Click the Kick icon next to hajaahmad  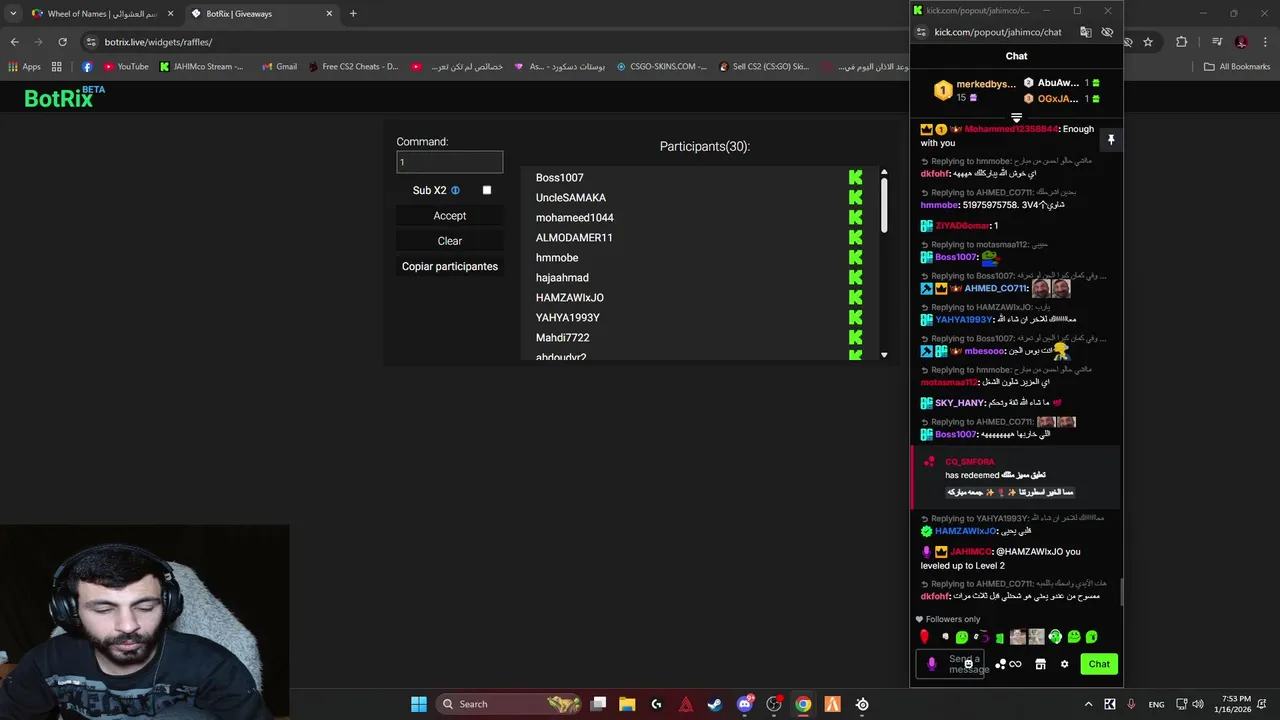click(x=855, y=277)
